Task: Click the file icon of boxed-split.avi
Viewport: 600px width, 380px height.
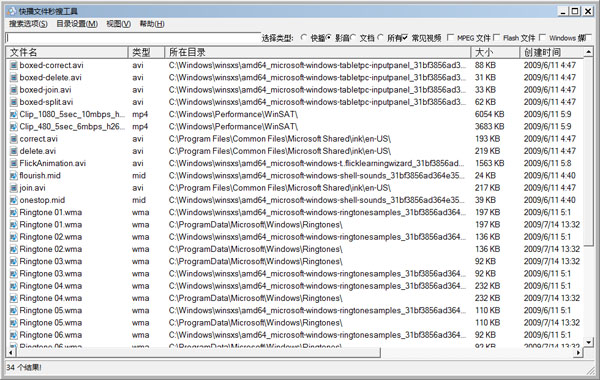Action: 14,102
